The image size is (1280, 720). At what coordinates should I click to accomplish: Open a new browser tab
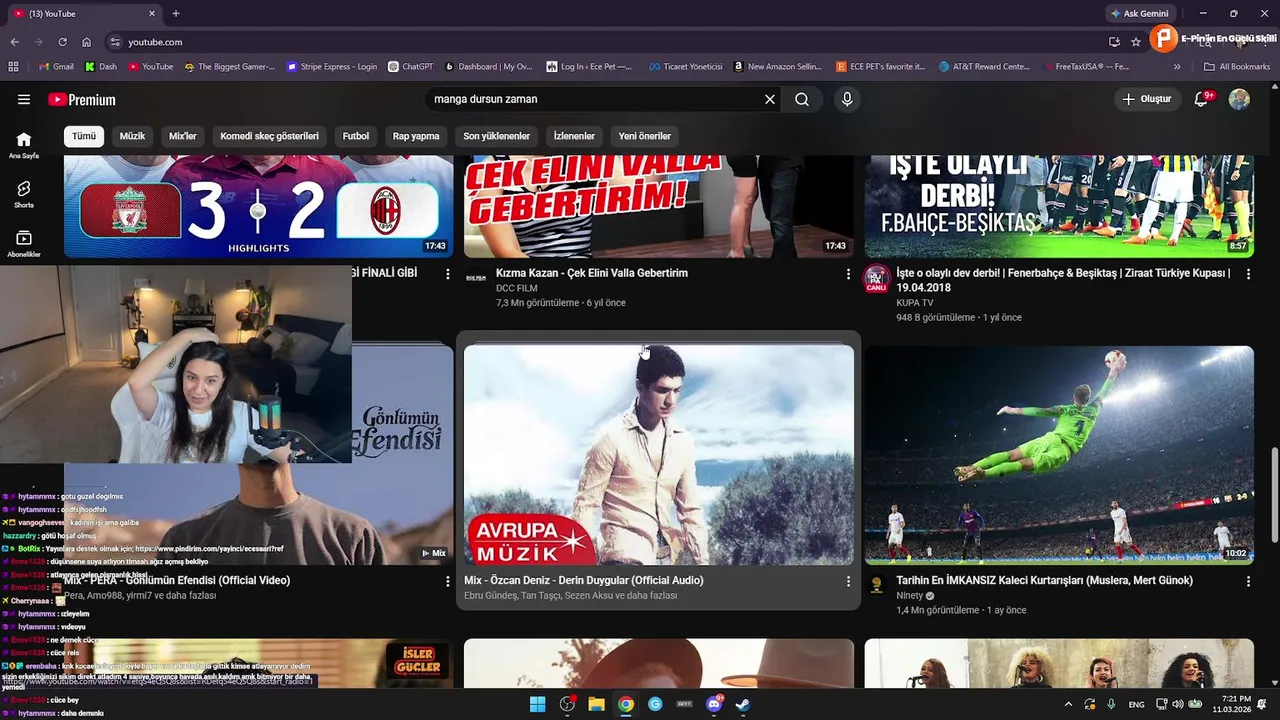[176, 14]
